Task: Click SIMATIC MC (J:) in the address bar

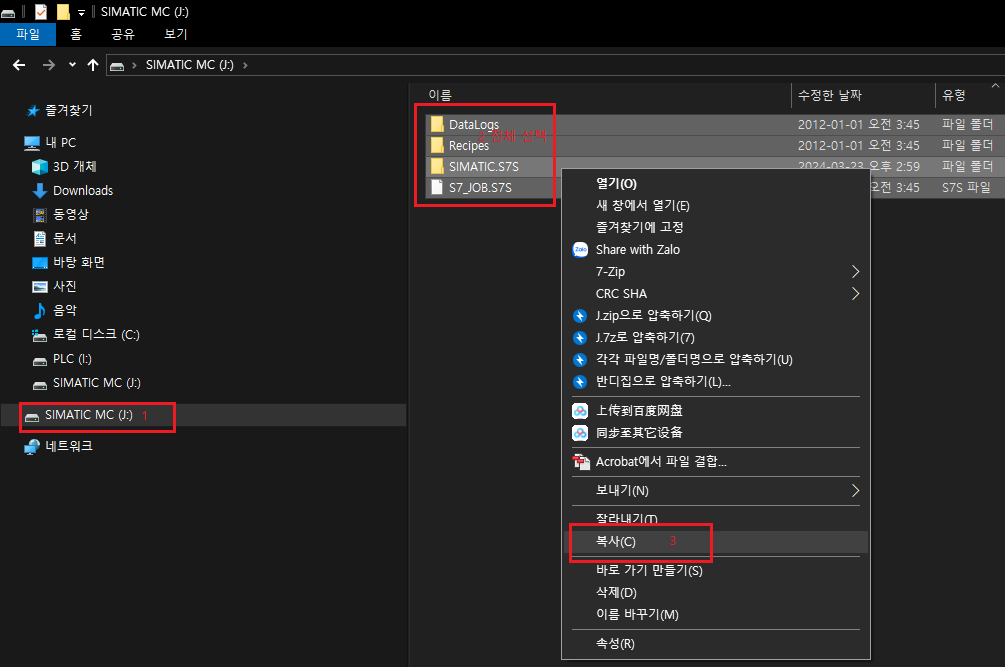Action: click(190, 65)
